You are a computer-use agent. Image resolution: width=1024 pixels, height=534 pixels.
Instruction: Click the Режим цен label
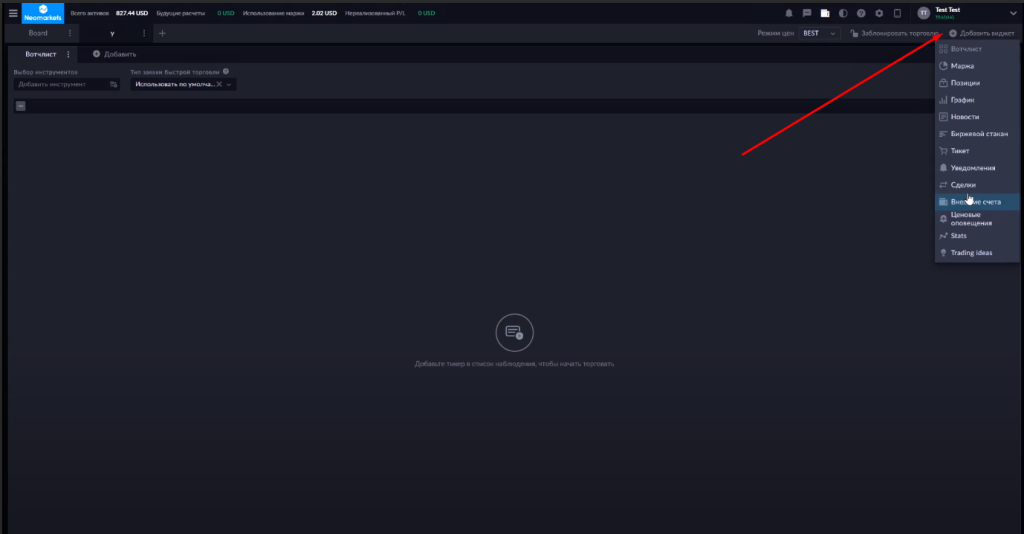[775, 33]
